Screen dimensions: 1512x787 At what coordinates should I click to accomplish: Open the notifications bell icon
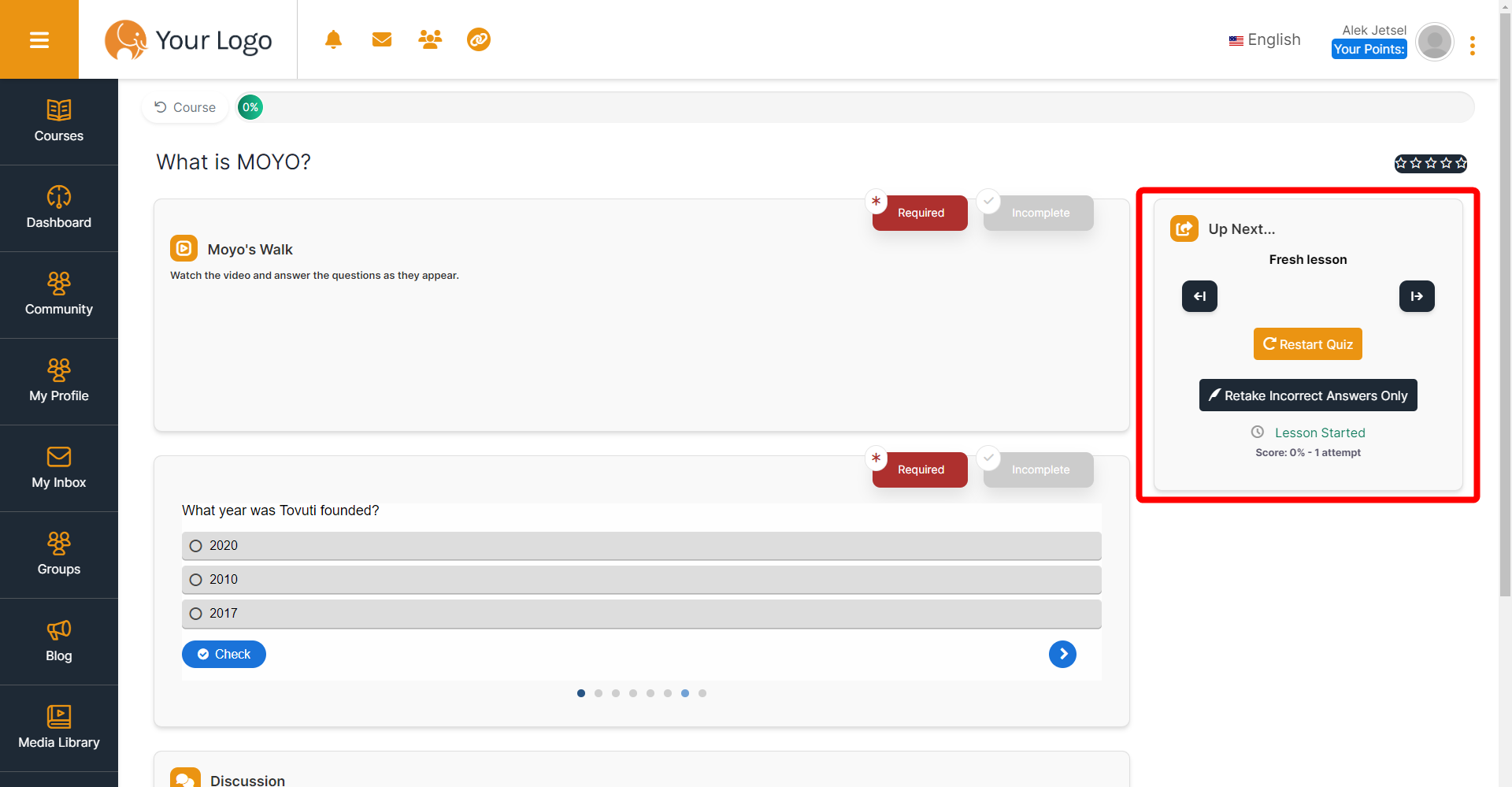point(333,39)
